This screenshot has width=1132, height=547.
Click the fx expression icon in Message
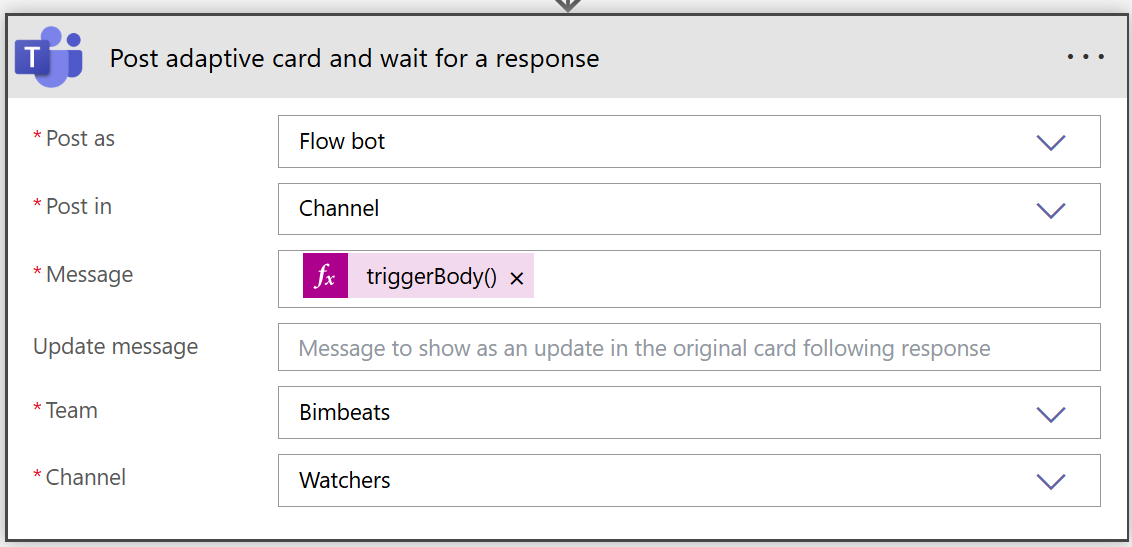[325, 276]
